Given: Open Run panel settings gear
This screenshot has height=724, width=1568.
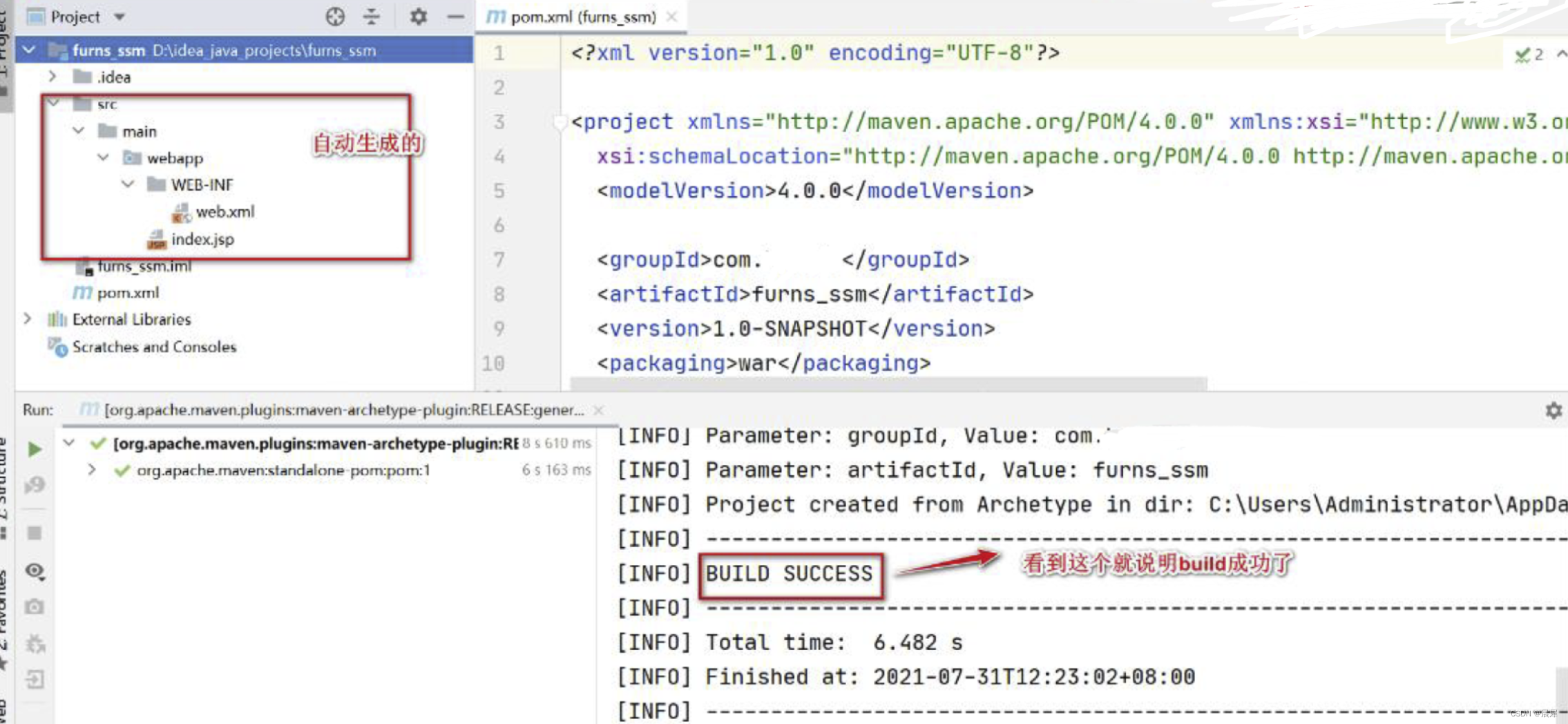Looking at the screenshot, I should (1553, 410).
